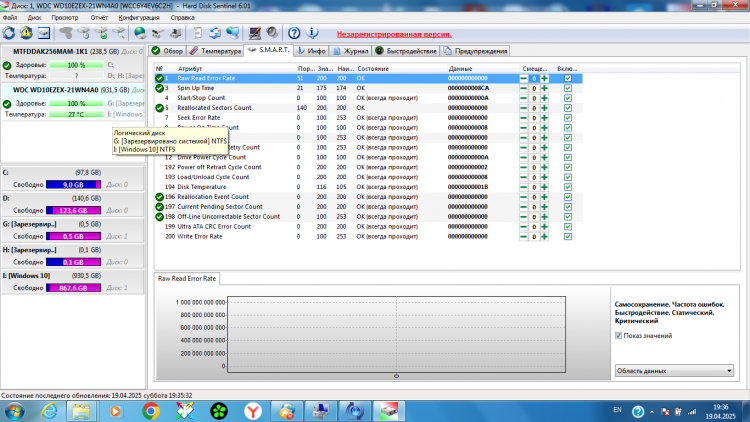Viewport: 750px width, 422px height.
Task: Click minus offset button for Spin Up Time
Action: pos(524,88)
